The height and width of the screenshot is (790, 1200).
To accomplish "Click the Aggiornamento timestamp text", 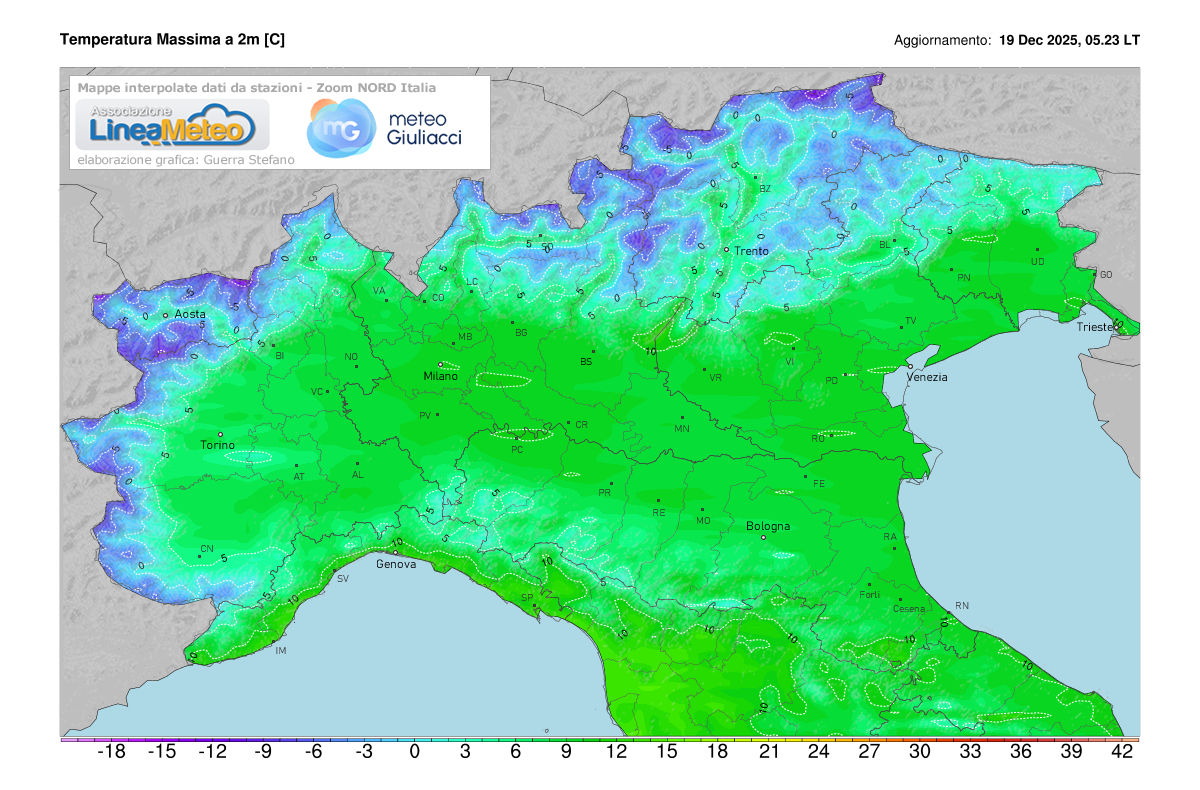I will (1015, 41).
